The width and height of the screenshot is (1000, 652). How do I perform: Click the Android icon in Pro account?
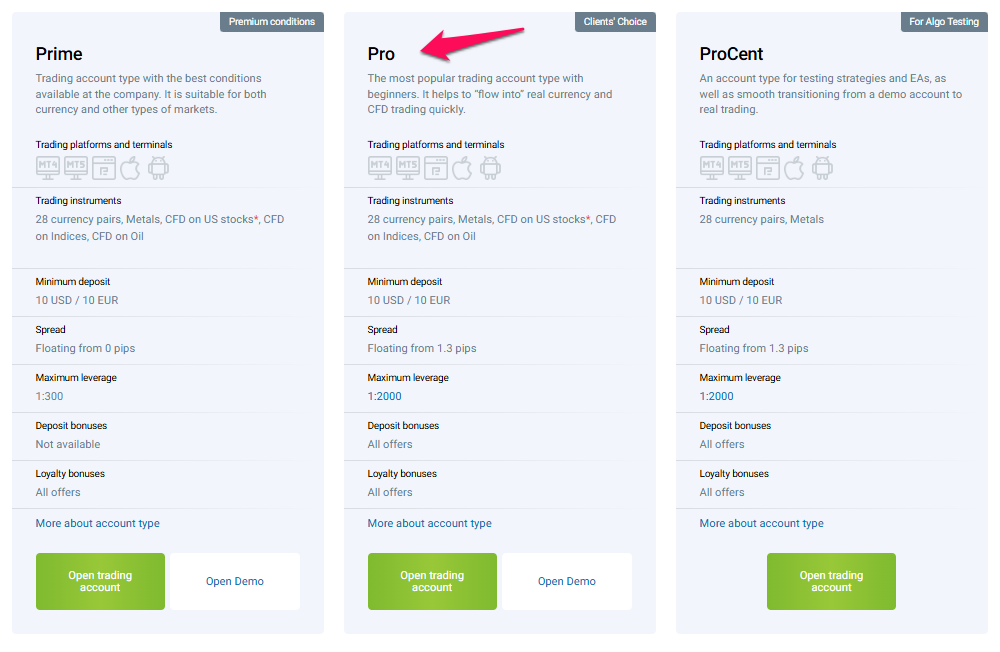pos(490,167)
